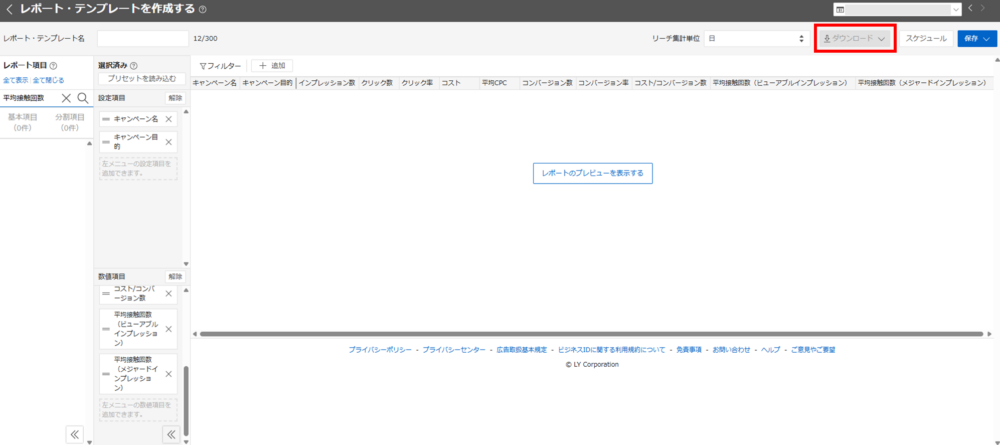Click the レポート・テンプレート名 input field
This screenshot has width=1000, height=445.
click(142, 38)
